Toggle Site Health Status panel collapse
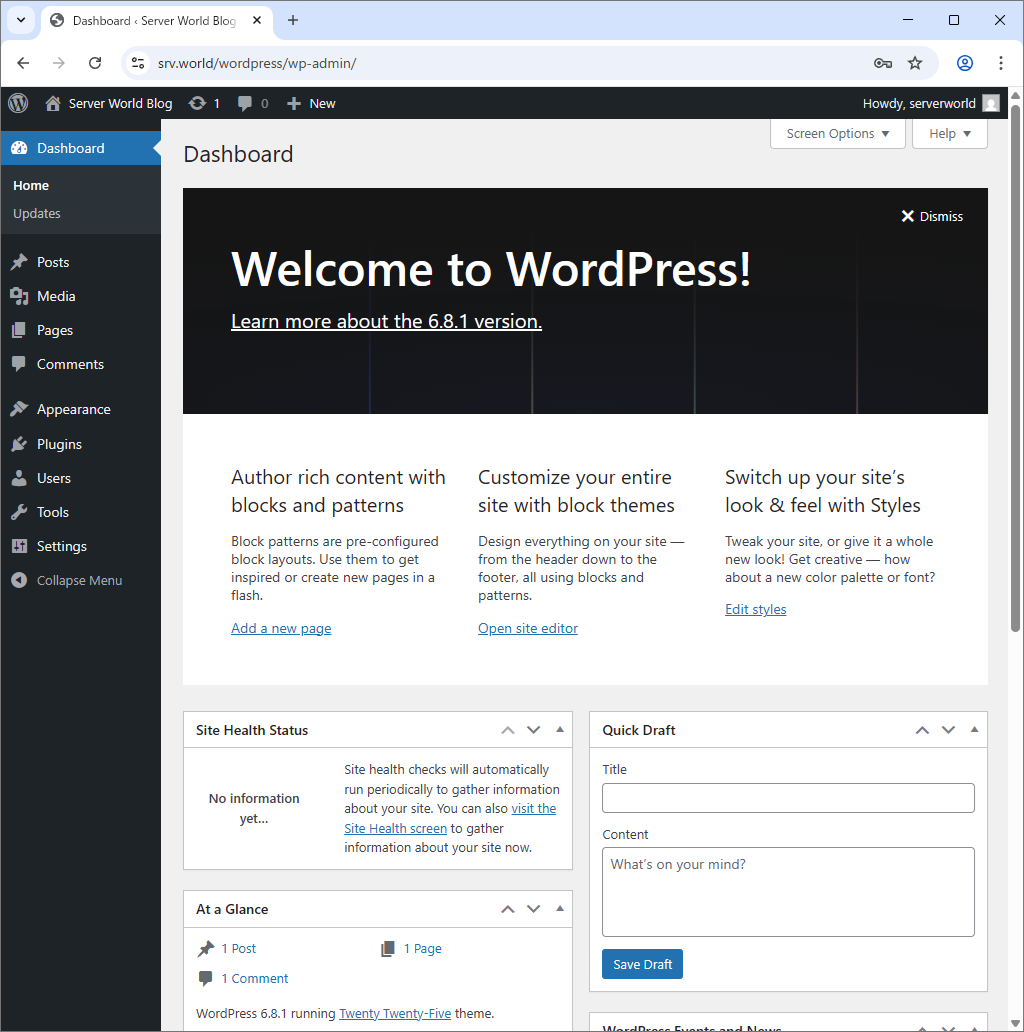 coord(560,729)
